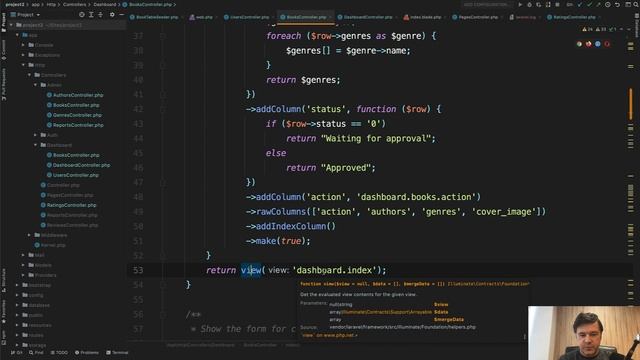Screen dimensions: 640x360
Task: Open the Add Configuration dropdown
Action: coord(487,4)
